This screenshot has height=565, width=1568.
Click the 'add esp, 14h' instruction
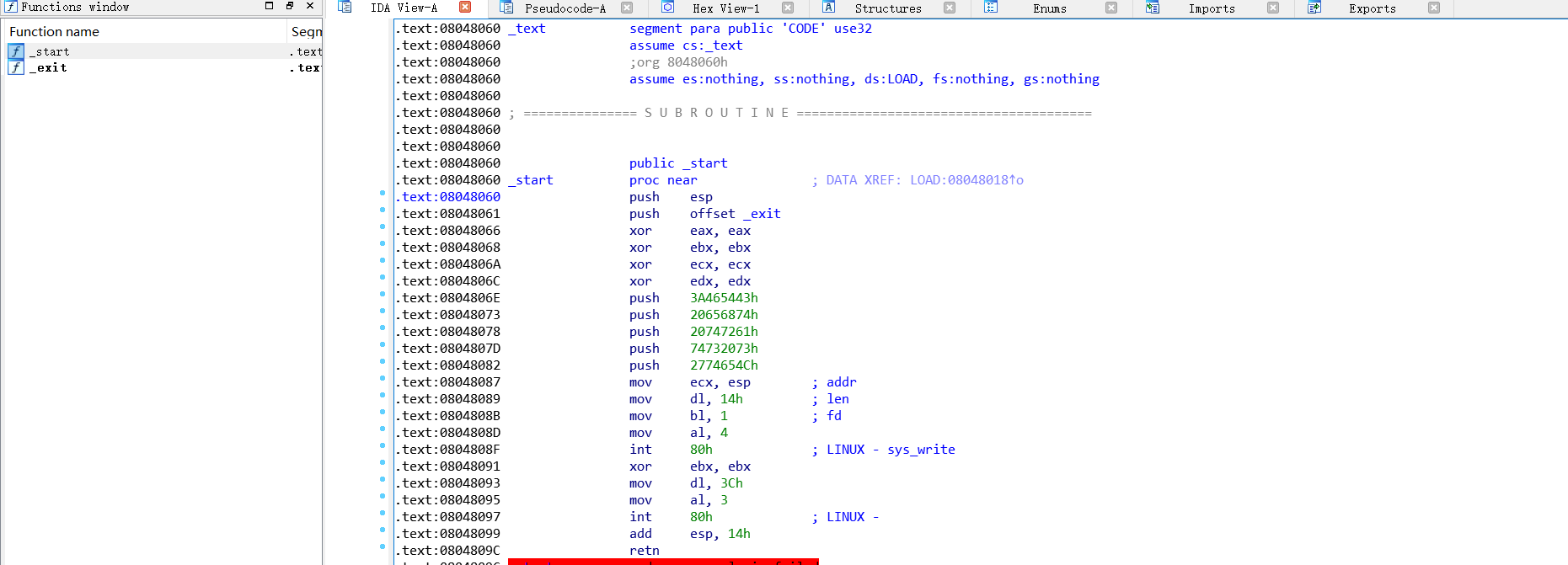[689, 534]
